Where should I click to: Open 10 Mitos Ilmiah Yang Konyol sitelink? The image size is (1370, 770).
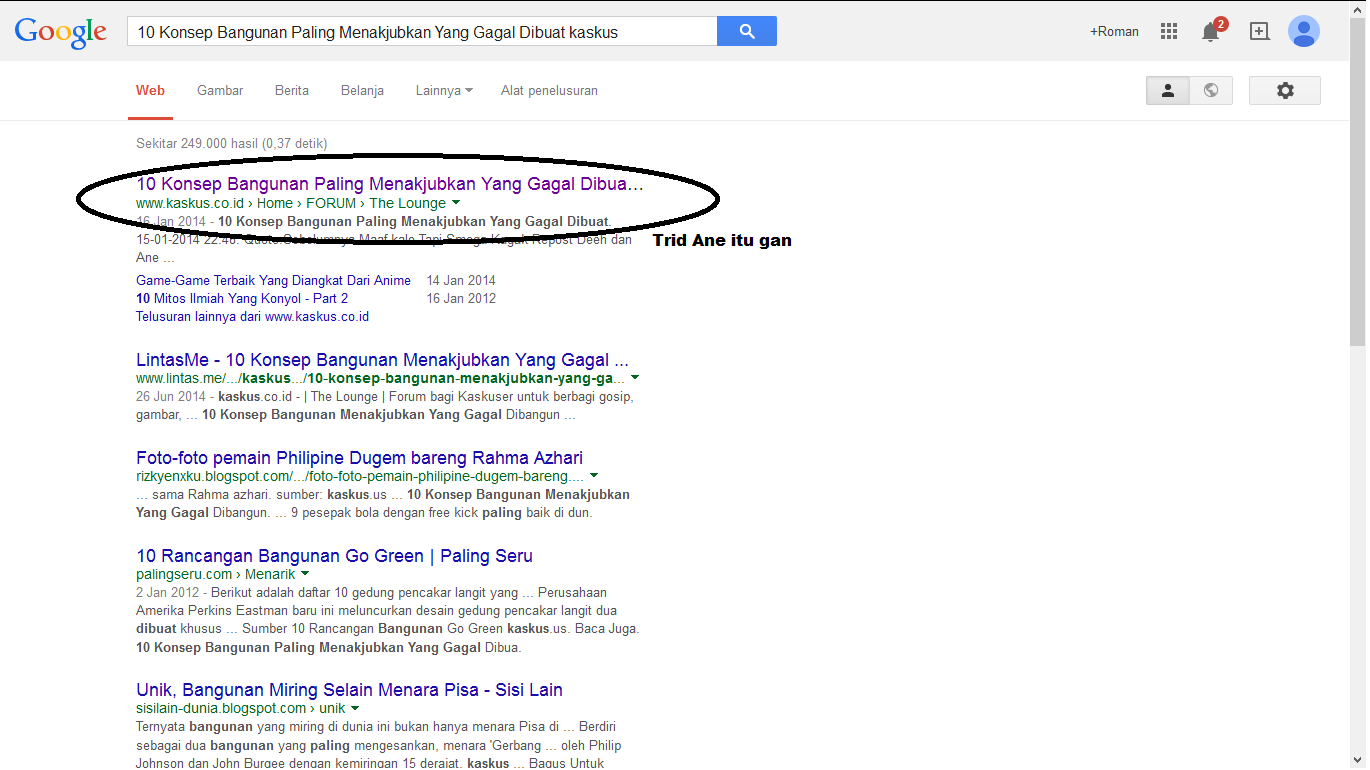(x=242, y=298)
